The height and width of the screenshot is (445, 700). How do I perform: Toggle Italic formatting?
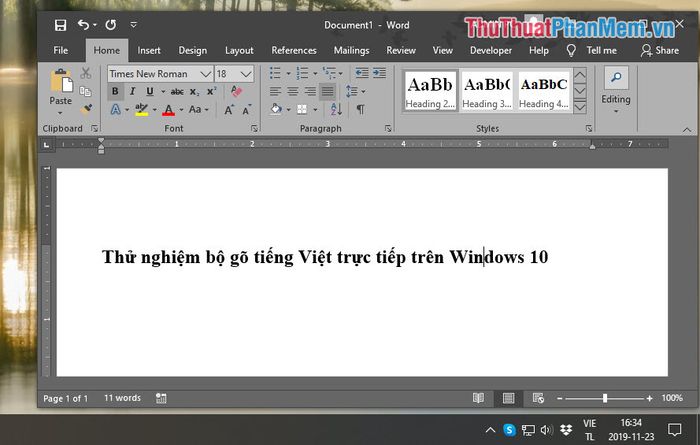pyautogui.click(x=132, y=91)
